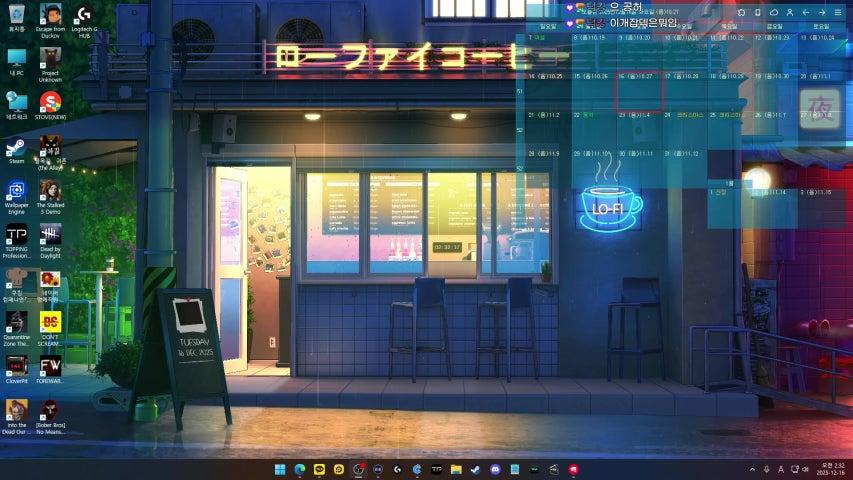Toggle the IME input mode indicator 'A'

point(779,469)
